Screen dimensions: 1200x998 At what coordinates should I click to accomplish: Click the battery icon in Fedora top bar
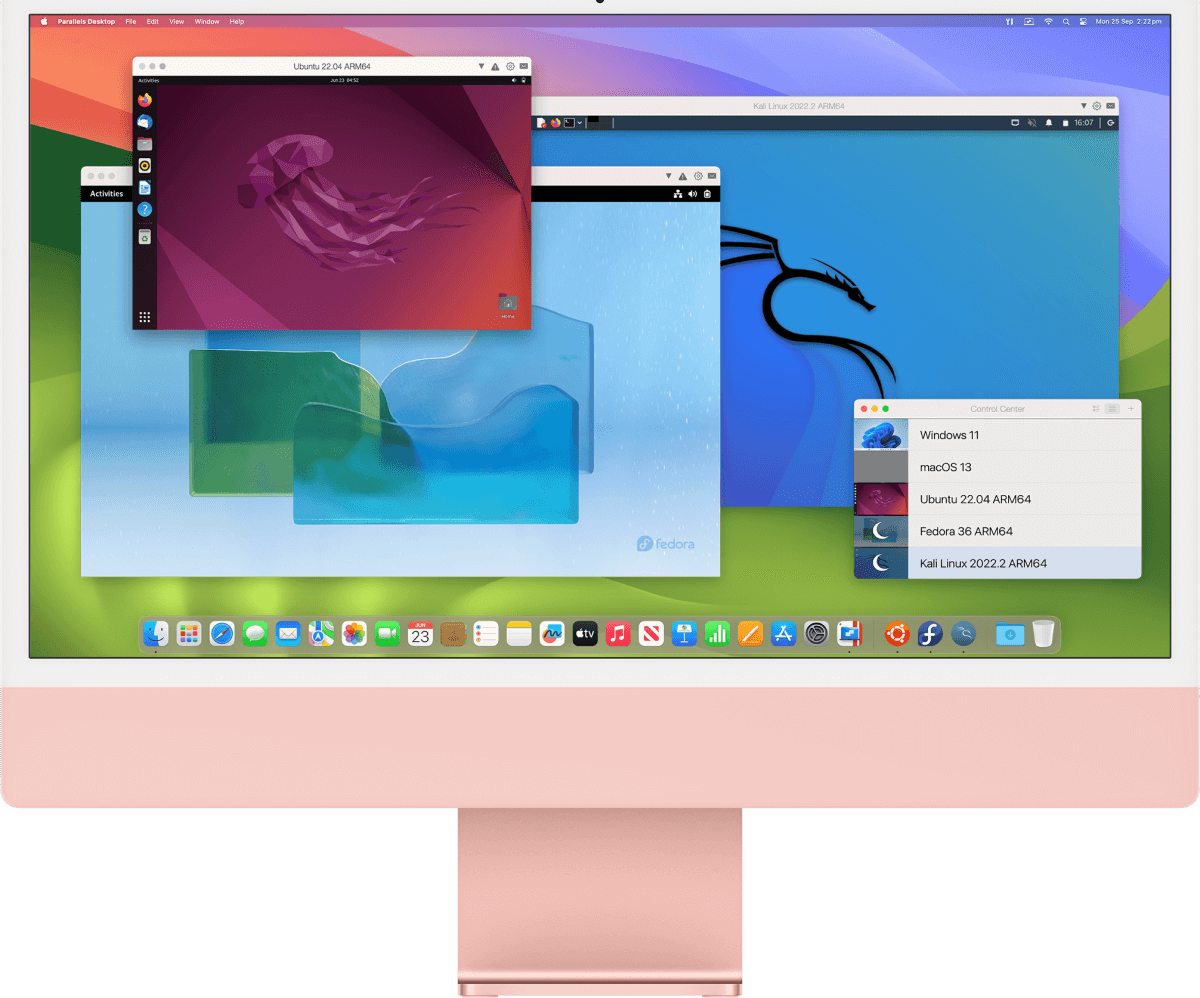(707, 194)
